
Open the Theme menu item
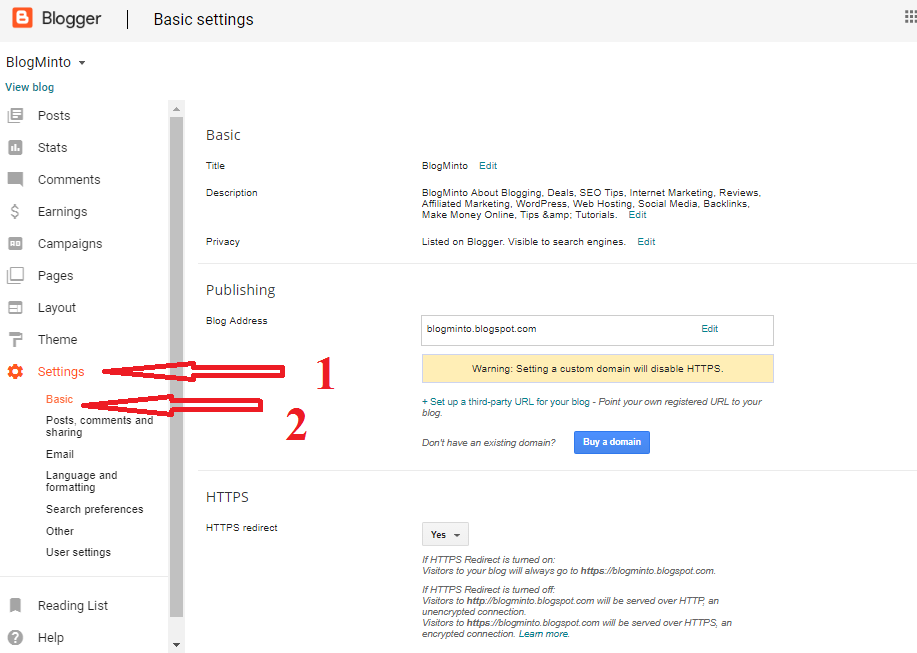[x=57, y=340]
